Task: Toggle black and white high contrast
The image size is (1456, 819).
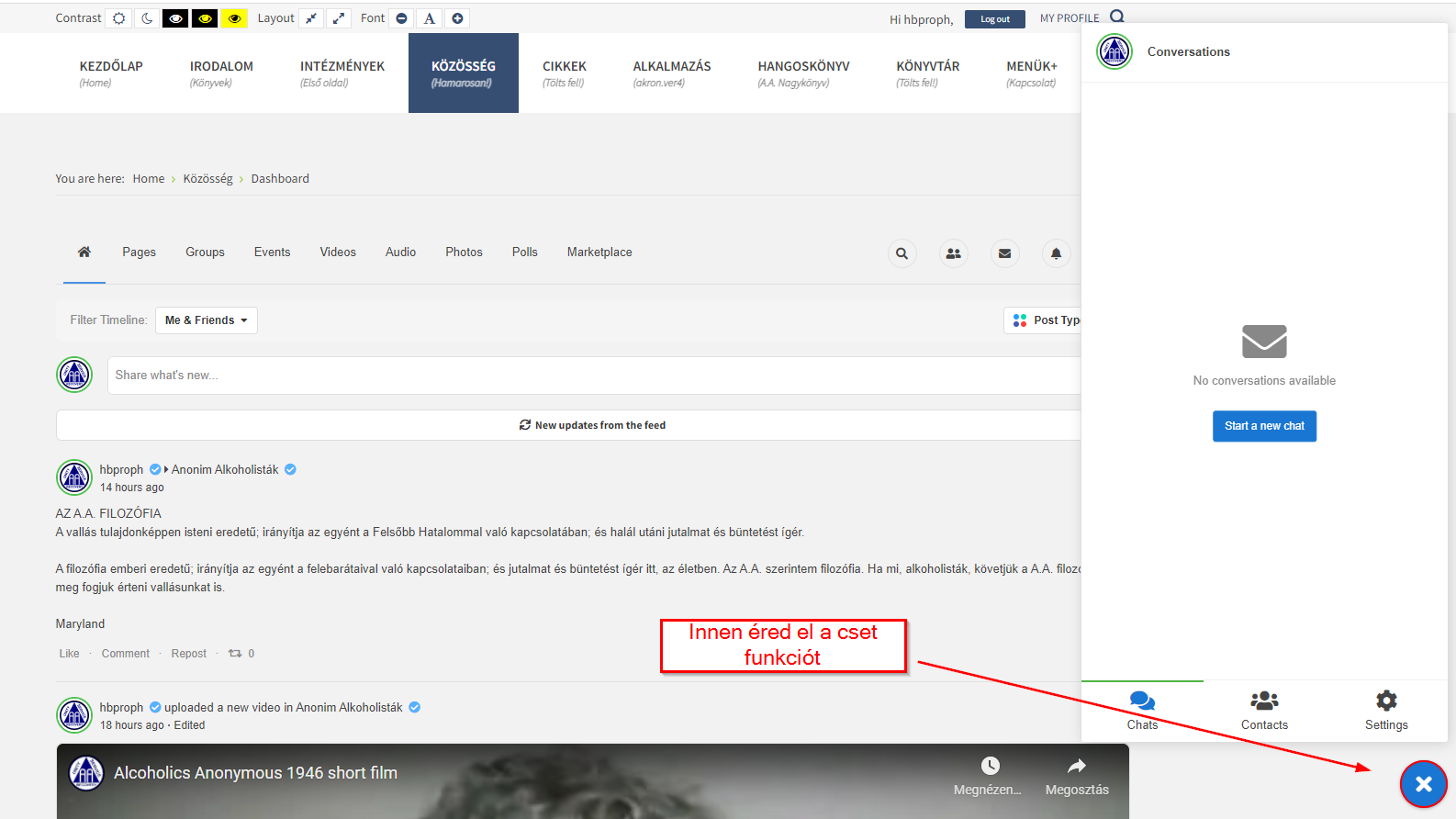Action: coord(175,18)
